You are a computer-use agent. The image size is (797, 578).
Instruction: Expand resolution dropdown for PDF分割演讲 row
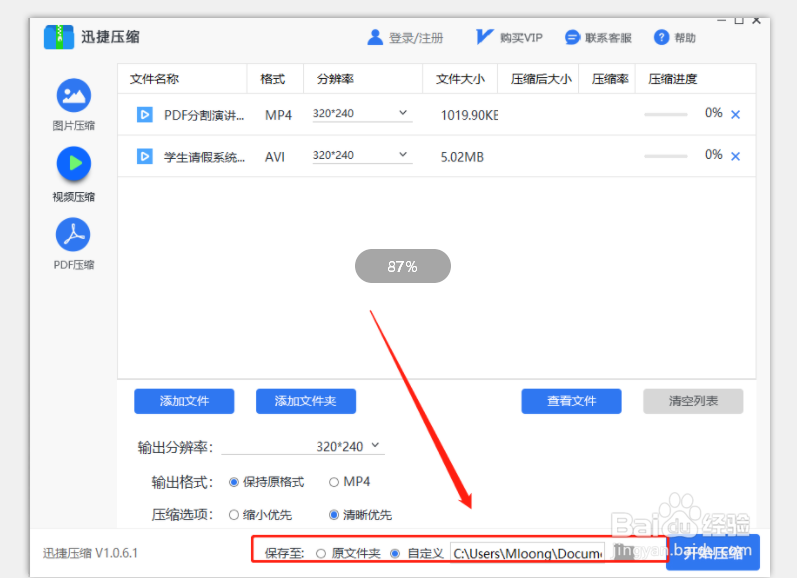point(403,113)
